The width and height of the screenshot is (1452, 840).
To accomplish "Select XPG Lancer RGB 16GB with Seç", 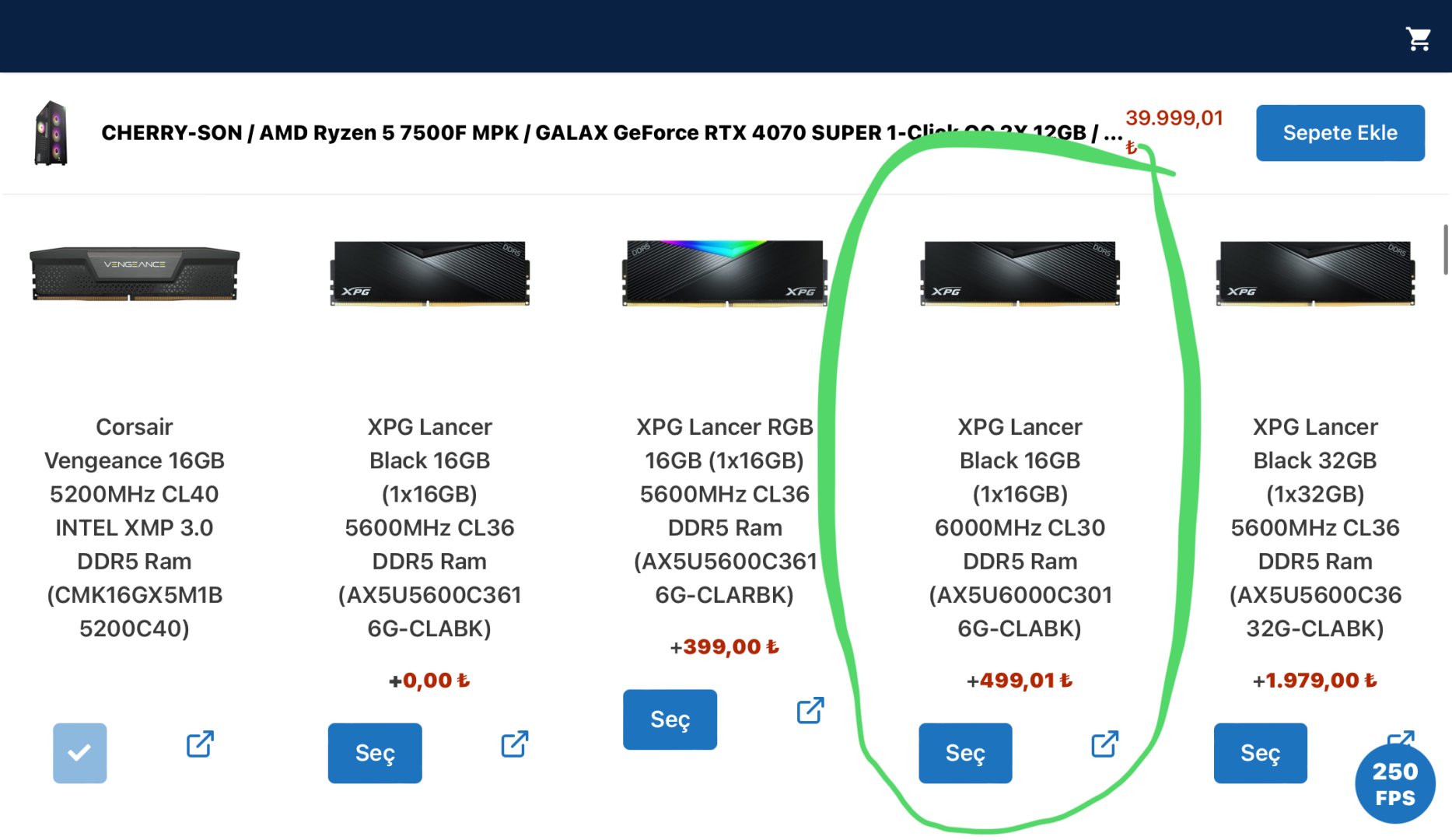I will point(670,719).
